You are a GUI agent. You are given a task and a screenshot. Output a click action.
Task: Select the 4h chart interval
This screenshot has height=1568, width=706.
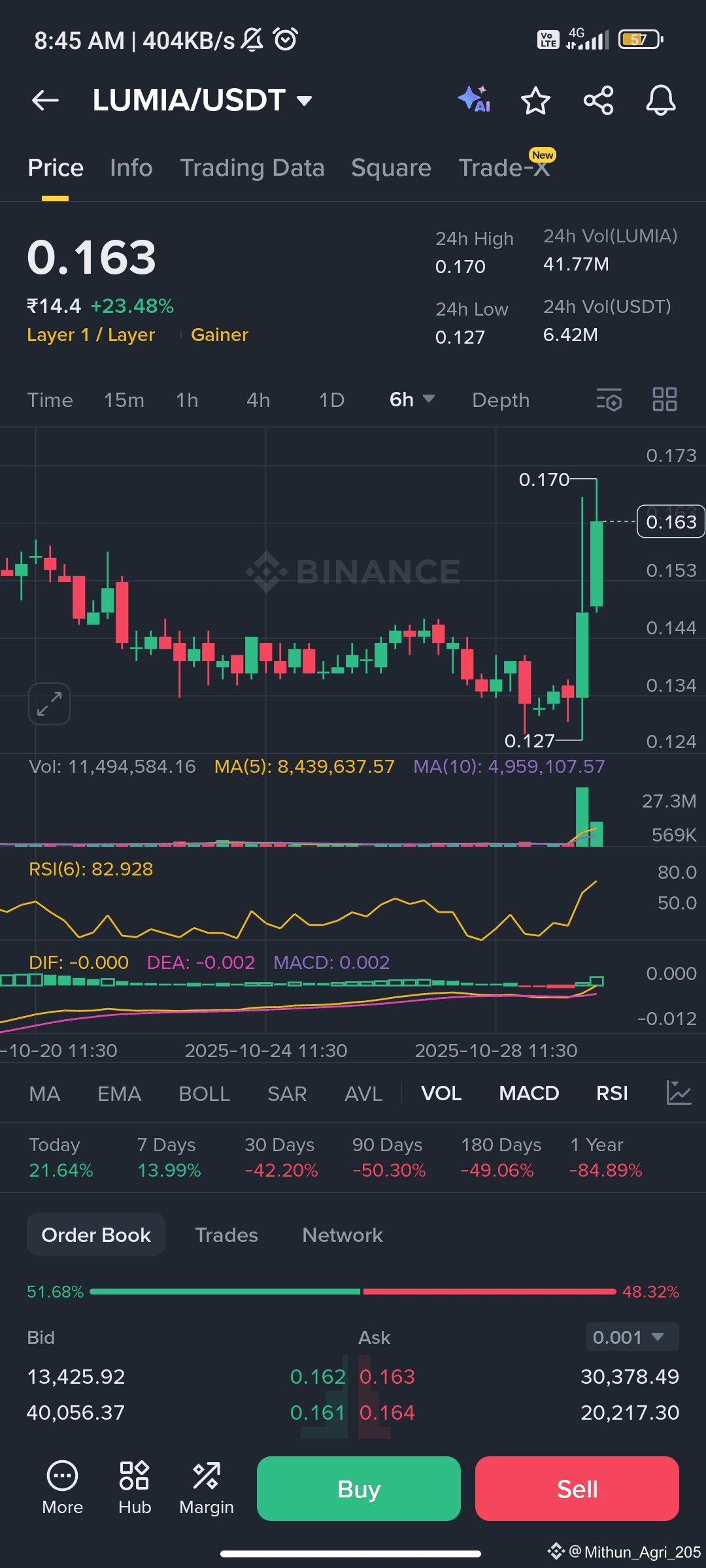coord(258,400)
